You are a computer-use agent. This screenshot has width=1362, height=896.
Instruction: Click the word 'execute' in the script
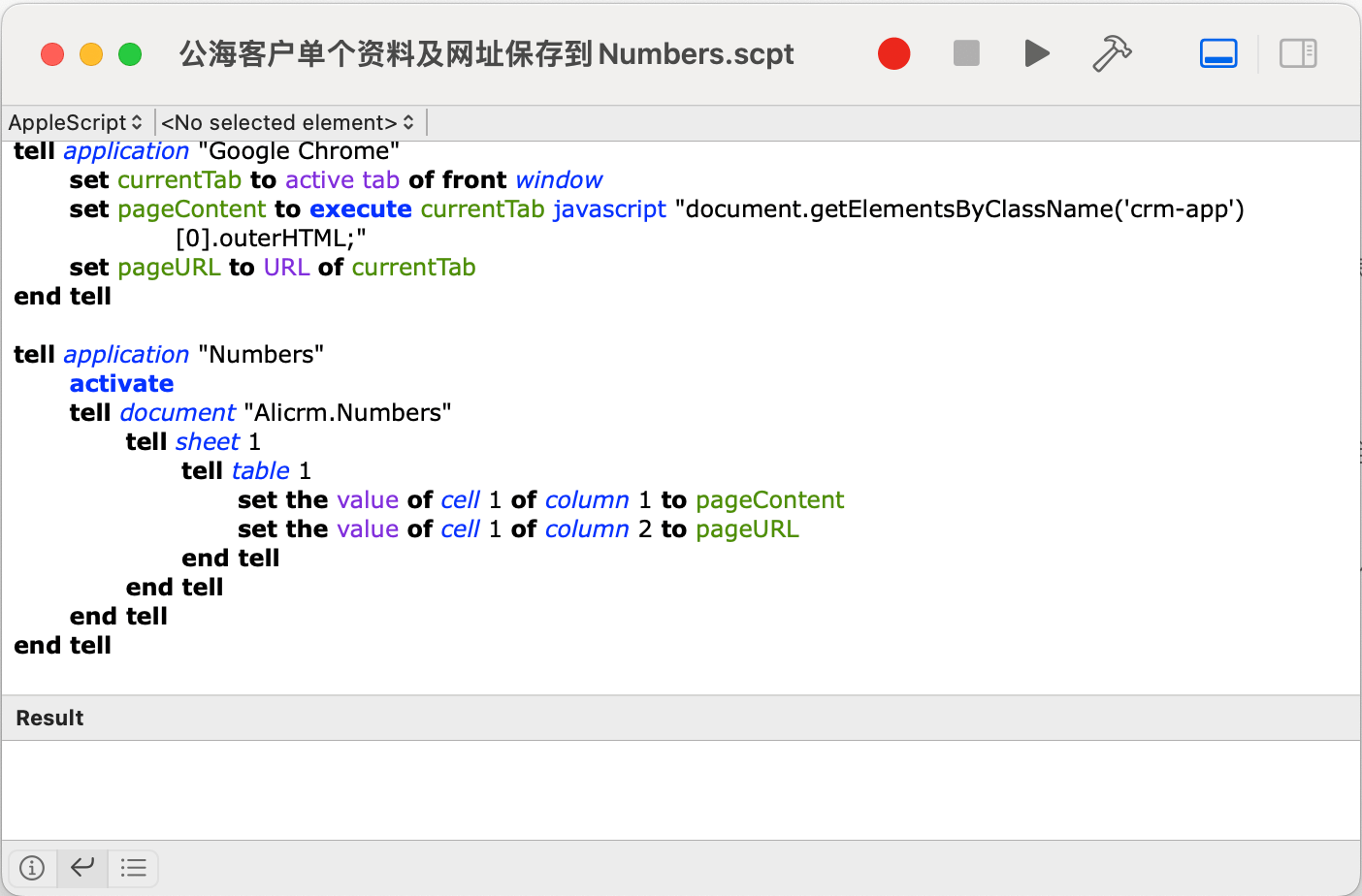pos(361,209)
